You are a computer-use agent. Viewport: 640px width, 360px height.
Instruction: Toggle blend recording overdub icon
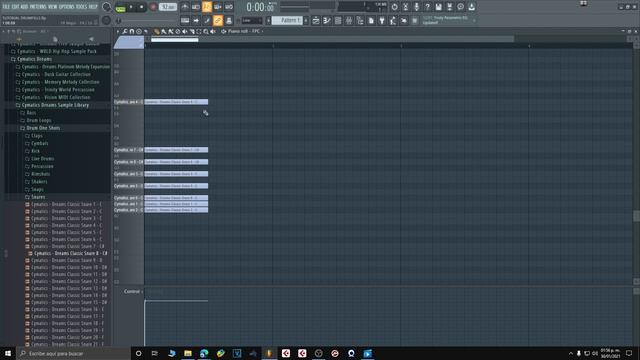pos(218,7)
